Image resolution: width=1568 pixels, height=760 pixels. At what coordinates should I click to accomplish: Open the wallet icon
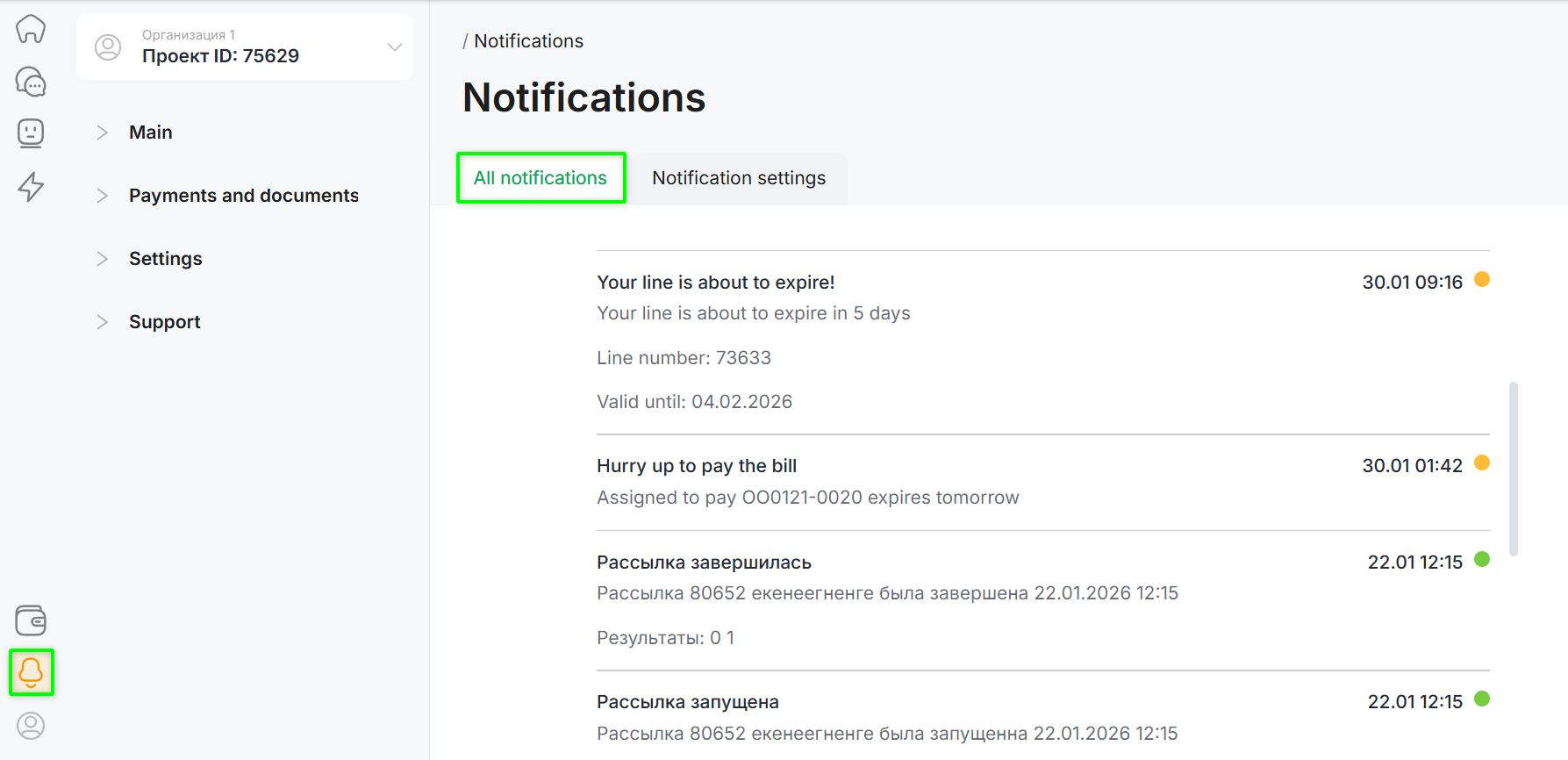tap(31, 620)
